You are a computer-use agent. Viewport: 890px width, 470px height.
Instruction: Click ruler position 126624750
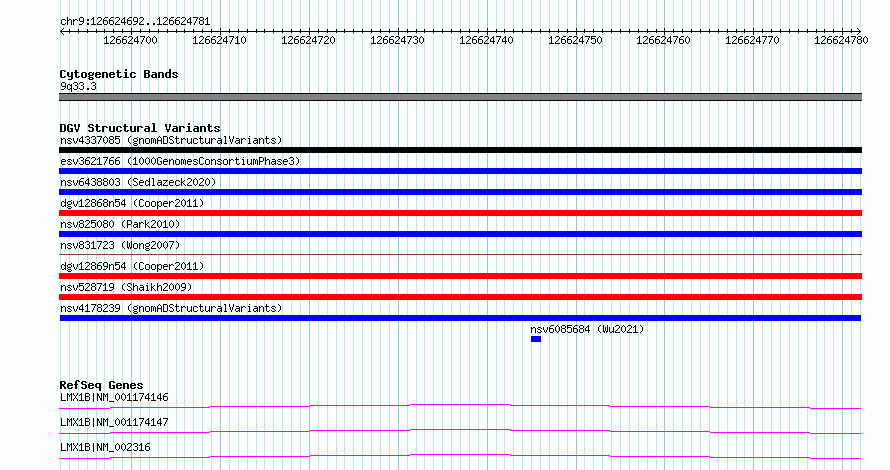tap(575, 40)
